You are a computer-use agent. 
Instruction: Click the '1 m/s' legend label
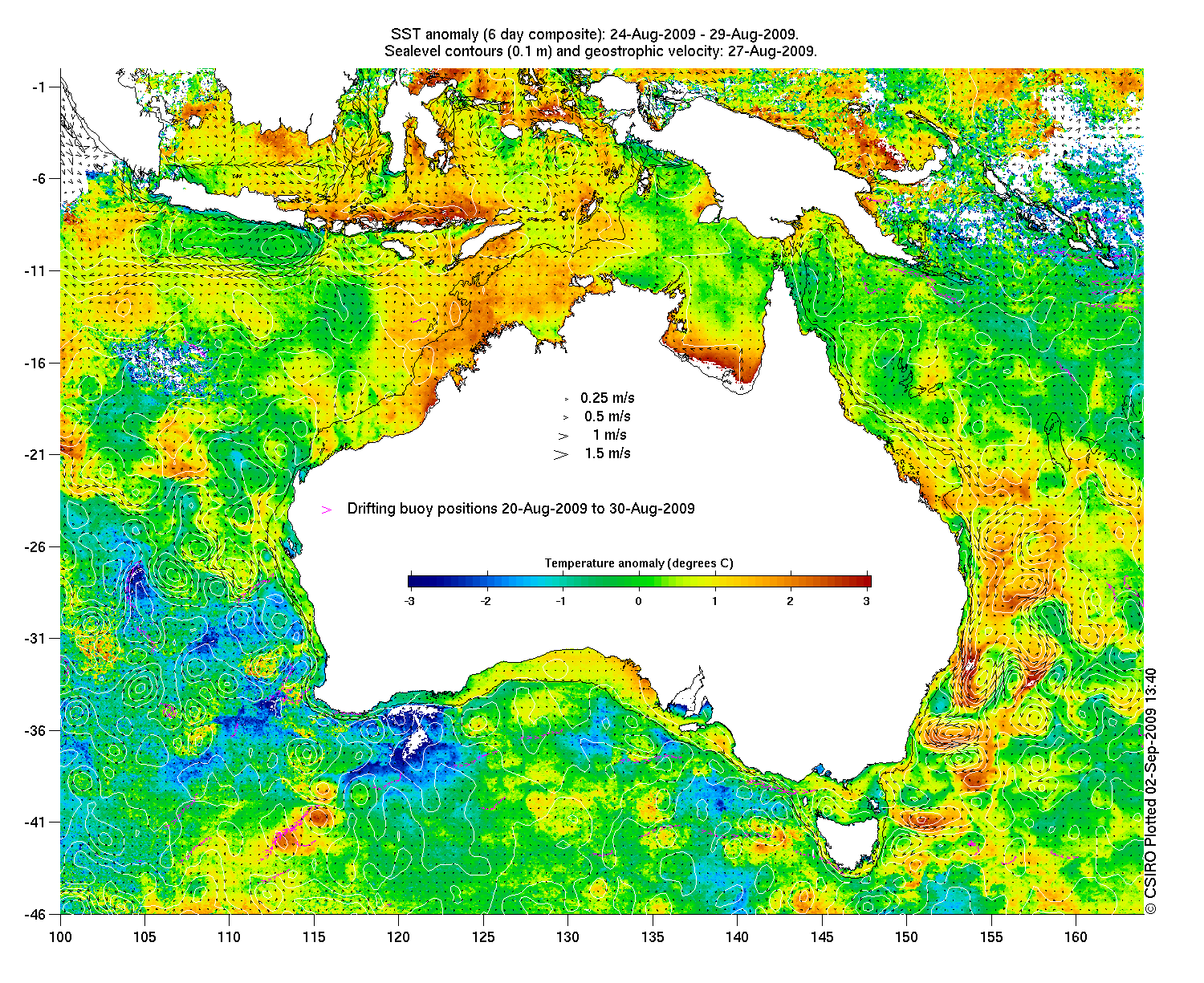point(610,435)
